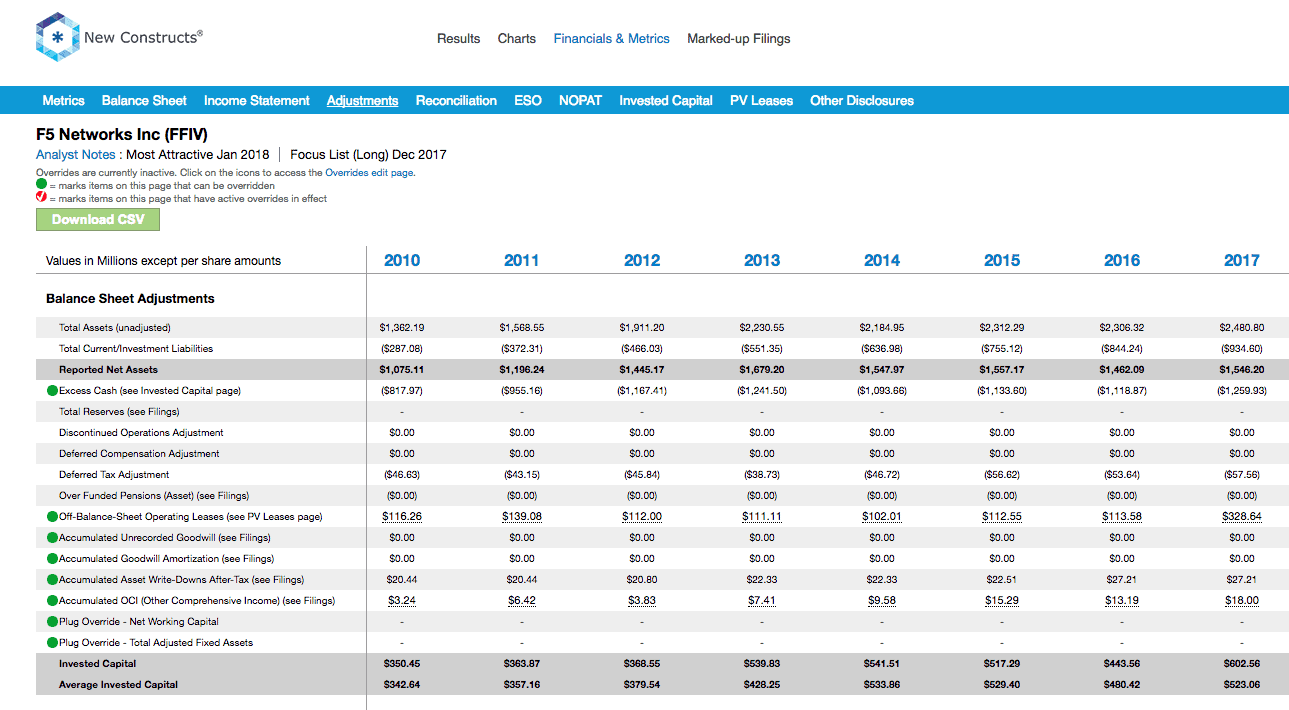
Task: Click the red checkmark active overrides legend icon
Action: (41, 198)
